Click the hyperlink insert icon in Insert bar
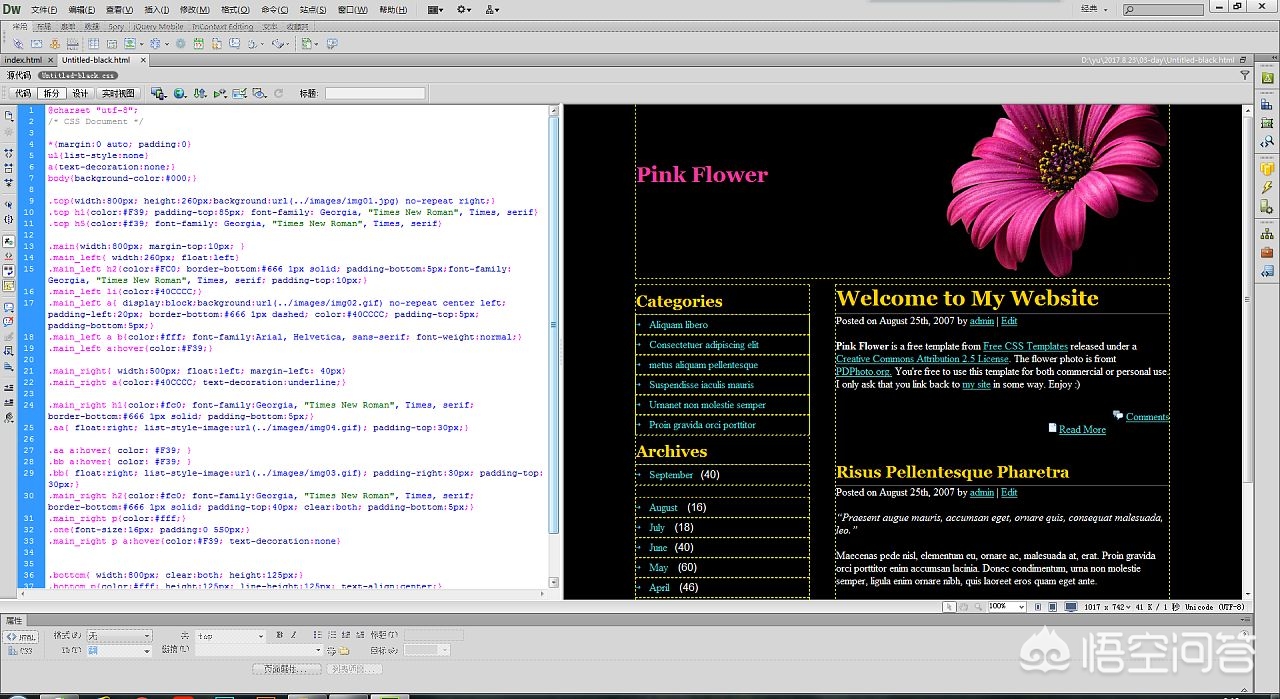The width and height of the screenshot is (1280, 699). (18, 44)
